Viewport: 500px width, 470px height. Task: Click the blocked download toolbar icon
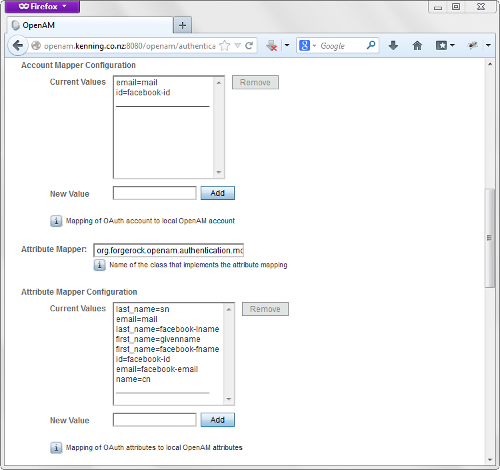272,45
